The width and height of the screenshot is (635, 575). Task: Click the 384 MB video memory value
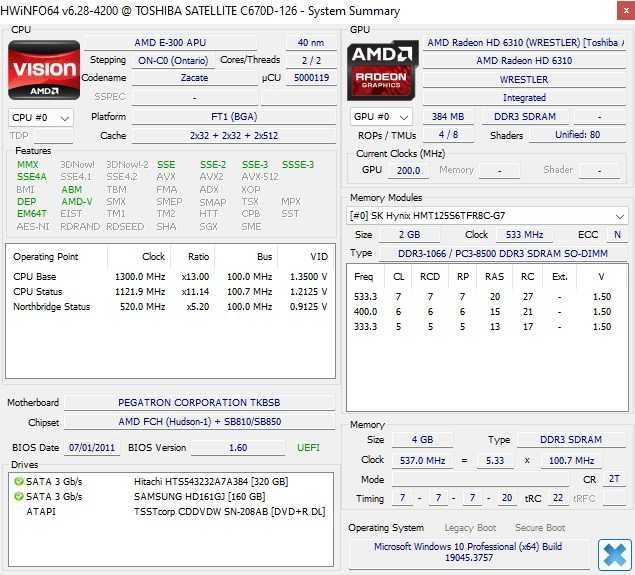448,117
